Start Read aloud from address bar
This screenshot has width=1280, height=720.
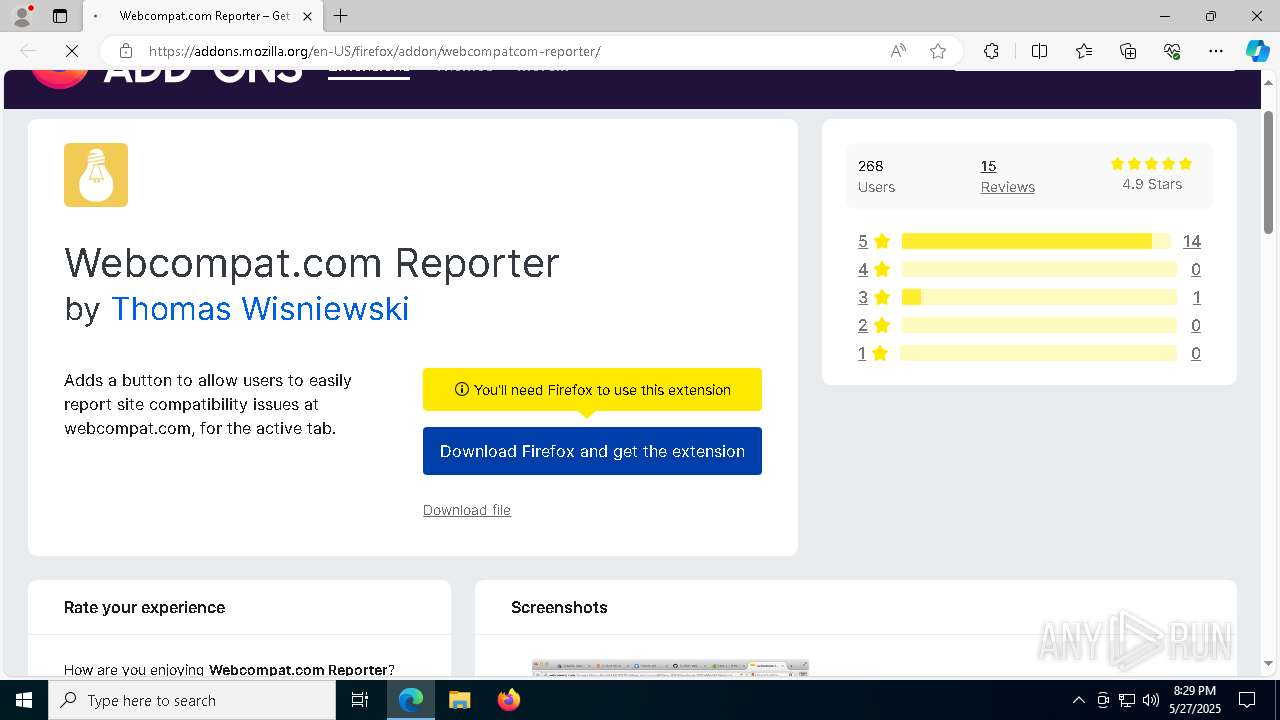[x=898, y=51]
